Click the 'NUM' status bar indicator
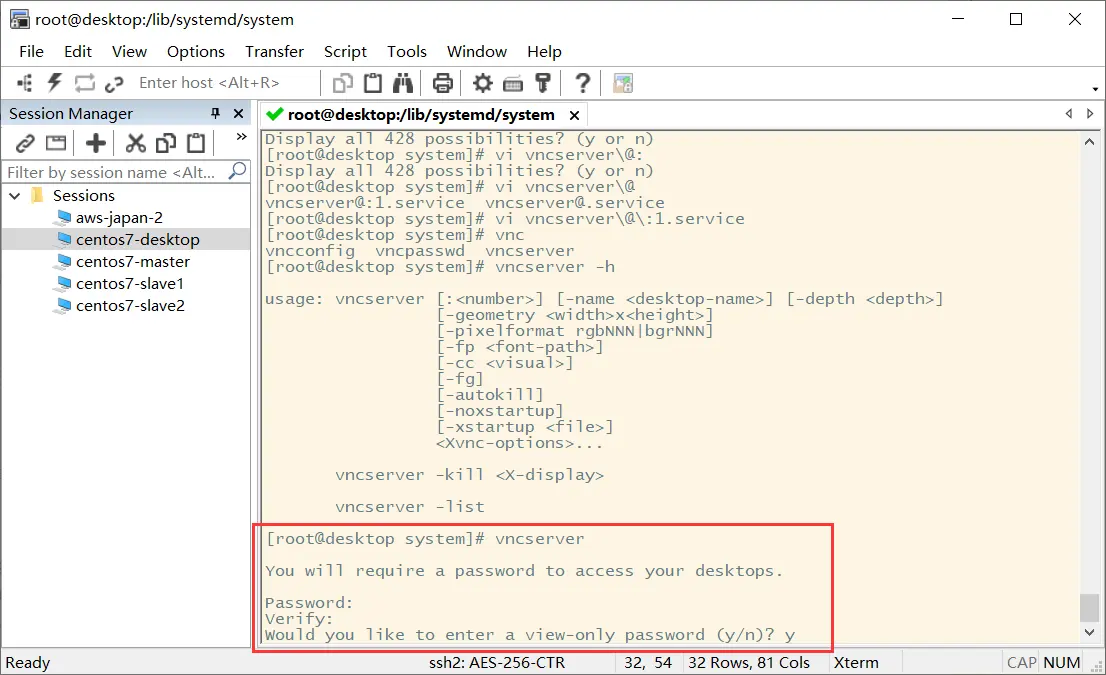Viewport: 1106px width, 675px height. point(1062,662)
